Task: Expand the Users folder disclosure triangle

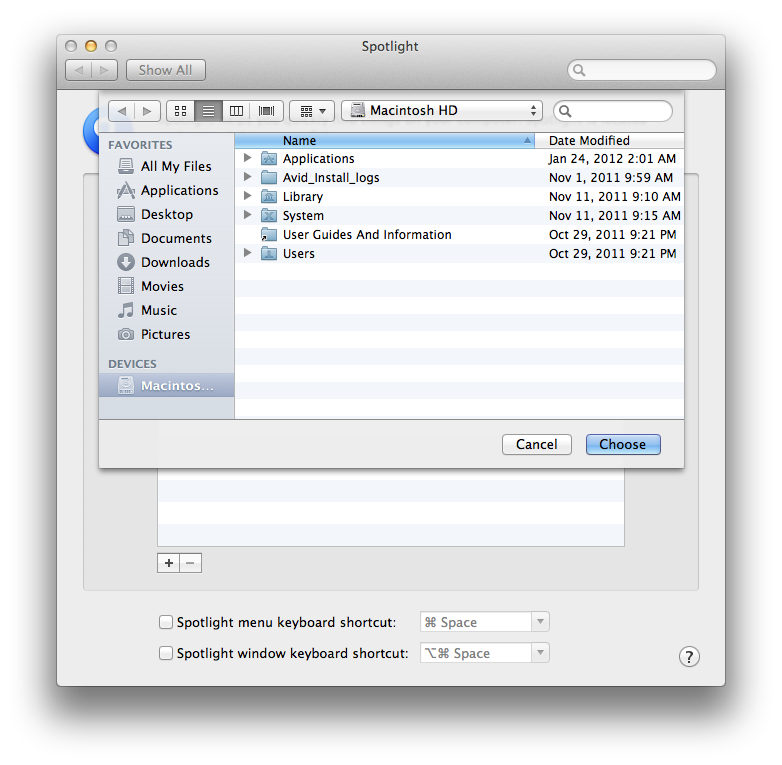Action: (248, 253)
